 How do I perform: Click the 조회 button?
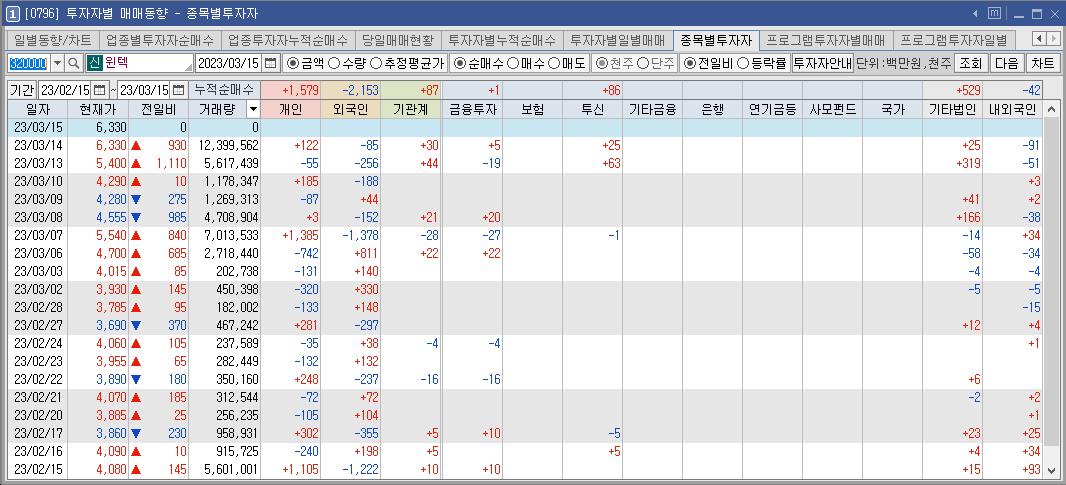click(972, 63)
